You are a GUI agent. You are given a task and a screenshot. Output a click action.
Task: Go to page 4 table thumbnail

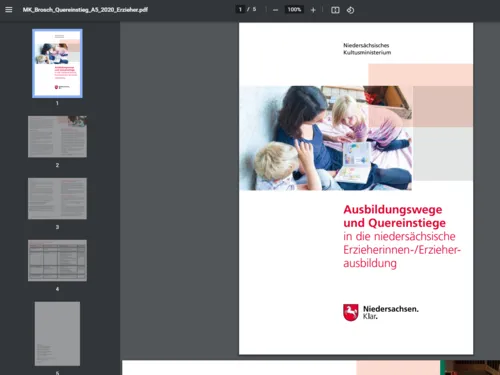(57, 260)
